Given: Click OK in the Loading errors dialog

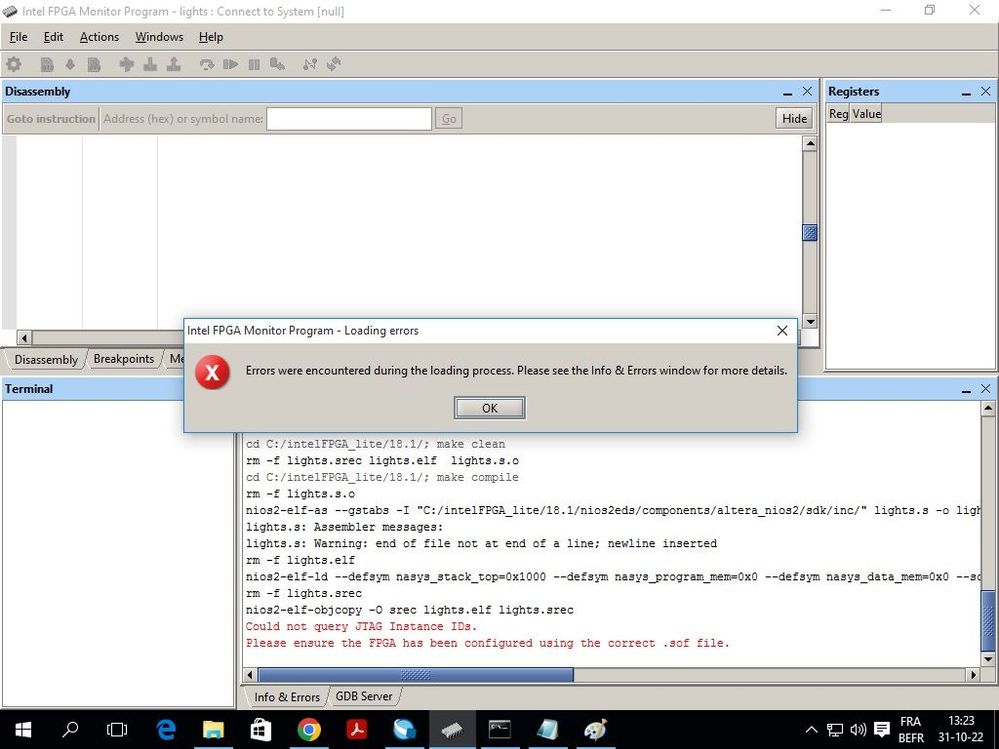Looking at the screenshot, I should 489,408.
